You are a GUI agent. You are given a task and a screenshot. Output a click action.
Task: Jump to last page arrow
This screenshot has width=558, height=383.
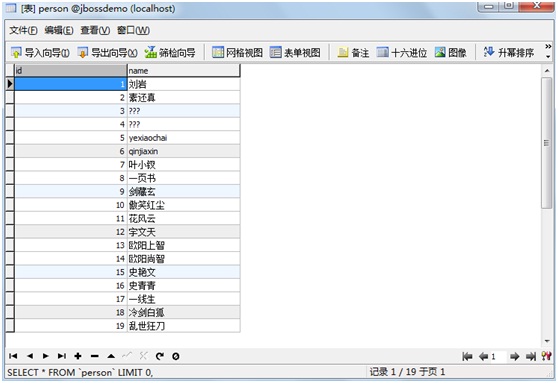click(x=531, y=356)
